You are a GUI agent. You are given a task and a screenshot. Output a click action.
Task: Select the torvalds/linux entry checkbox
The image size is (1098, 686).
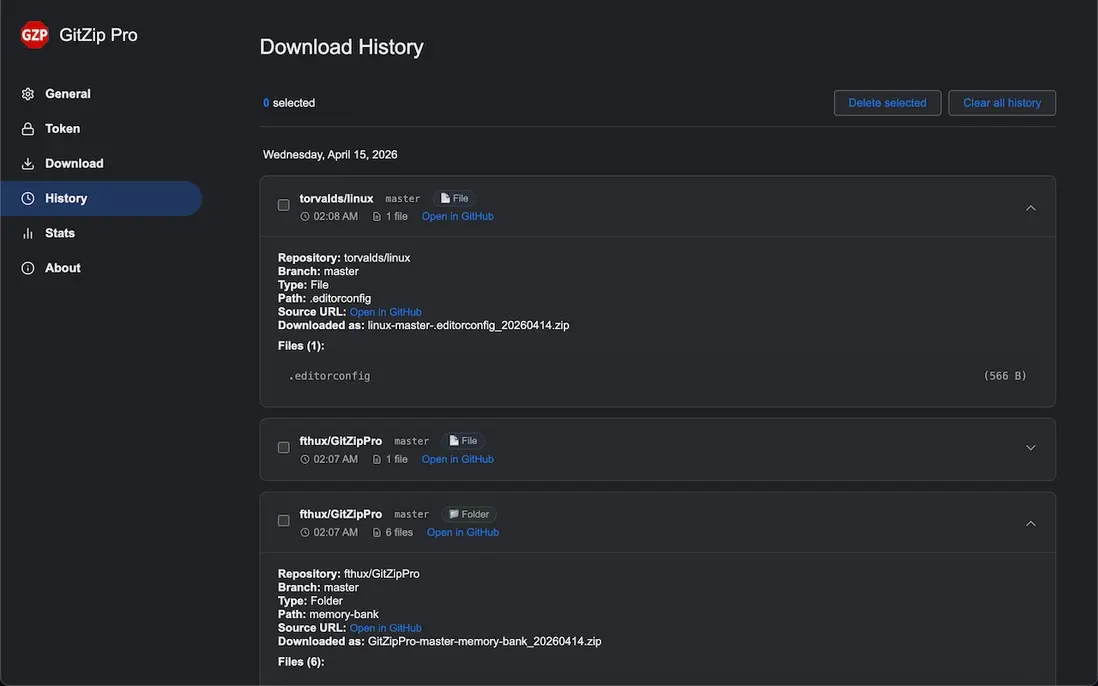coord(284,205)
